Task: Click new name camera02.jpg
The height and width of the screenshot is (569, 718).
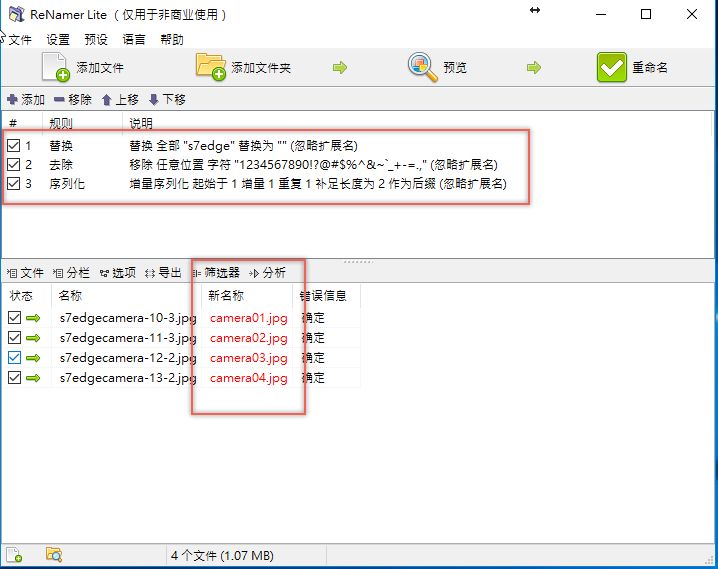Action: pyautogui.click(x=249, y=338)
